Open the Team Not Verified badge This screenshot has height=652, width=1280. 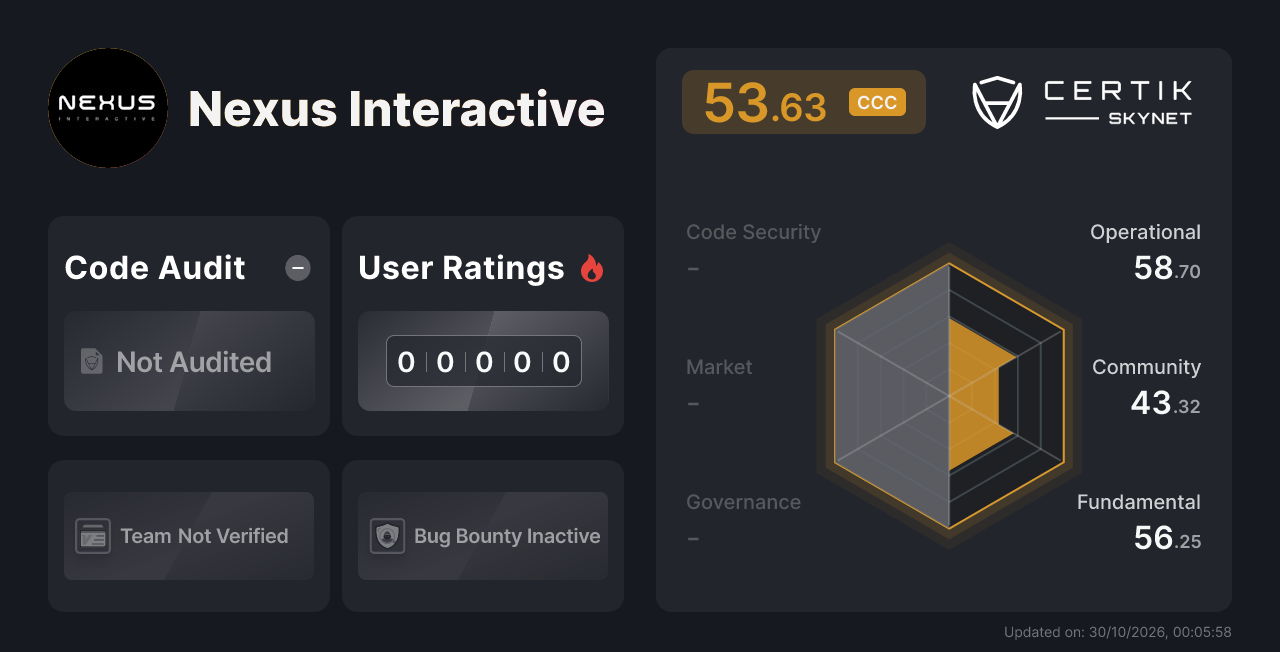tap(189, 536)
